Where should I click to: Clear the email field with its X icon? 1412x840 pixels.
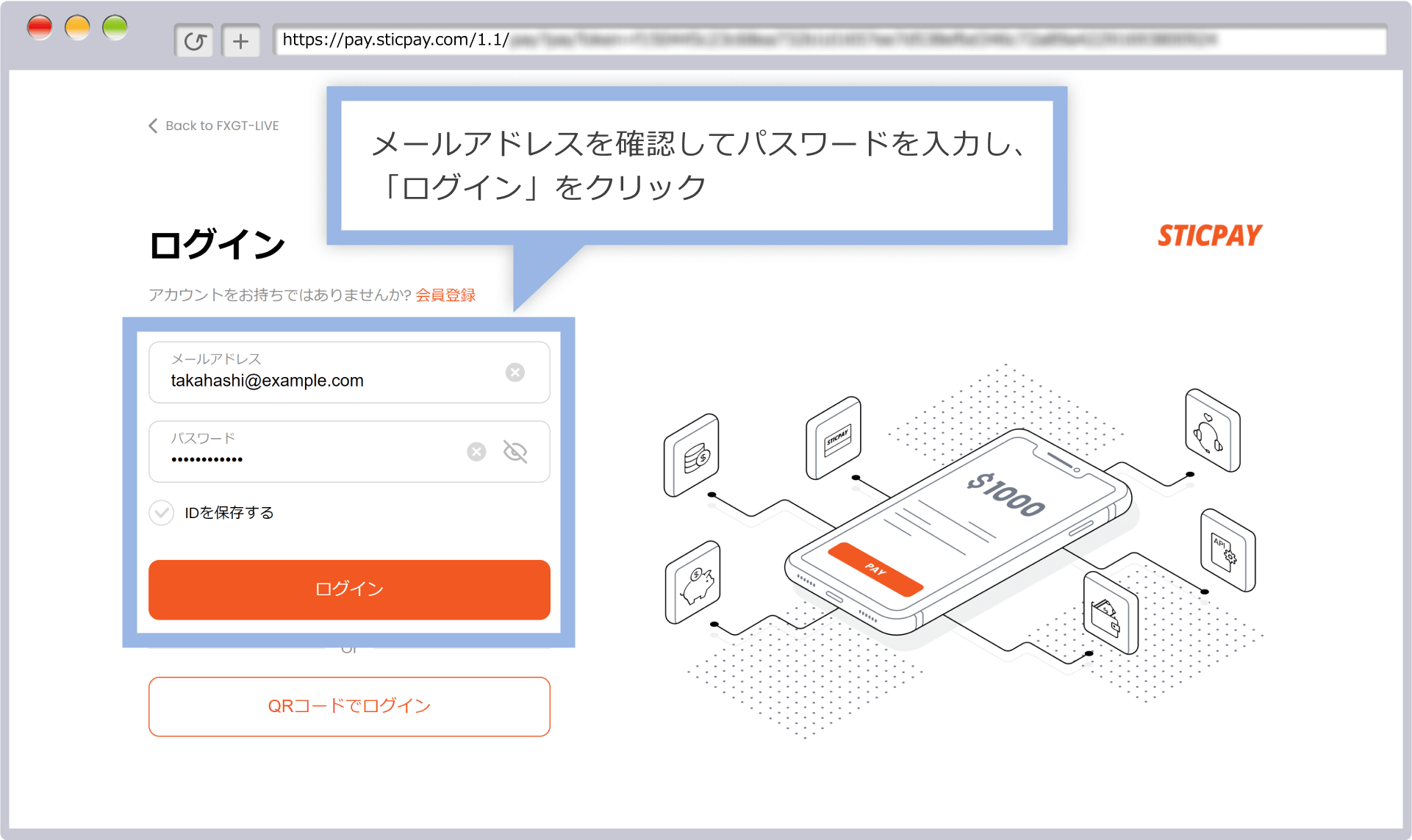515,373
